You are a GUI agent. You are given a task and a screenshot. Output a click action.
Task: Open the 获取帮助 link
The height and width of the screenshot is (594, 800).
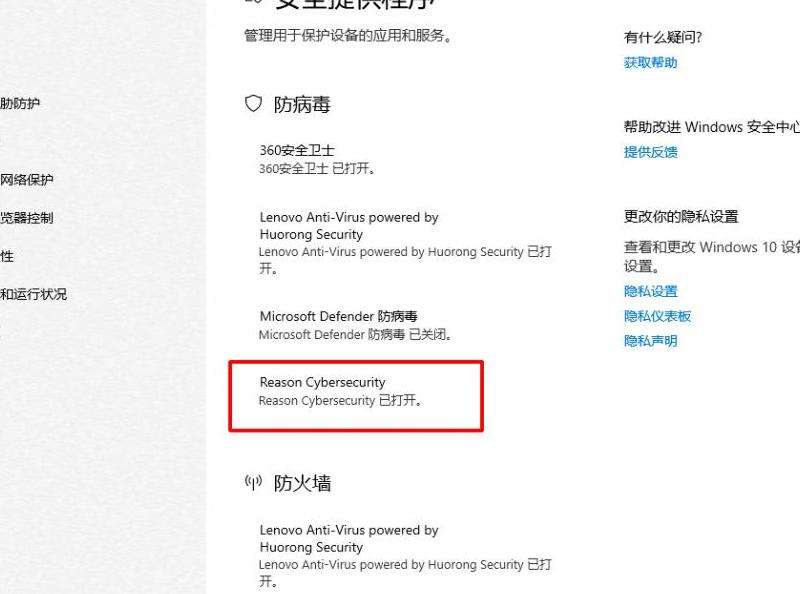651,63
